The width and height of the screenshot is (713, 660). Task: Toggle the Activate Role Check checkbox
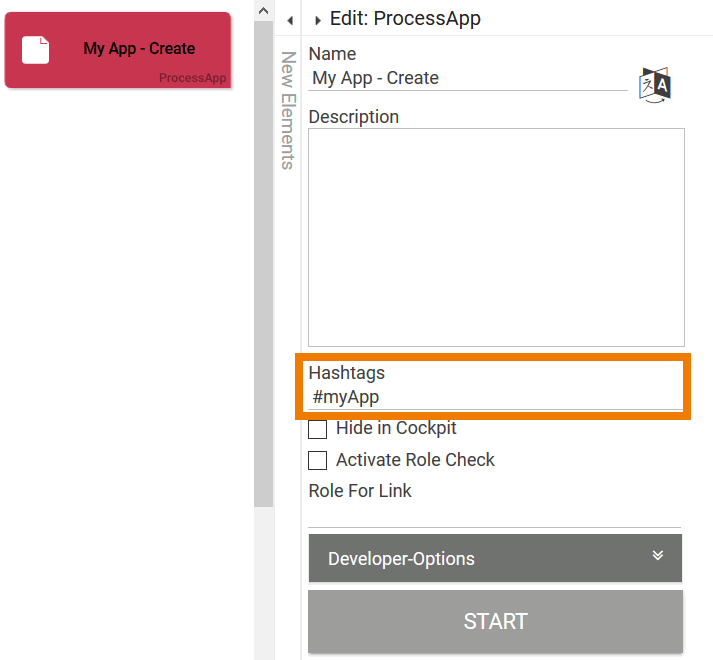coord(318,461)
